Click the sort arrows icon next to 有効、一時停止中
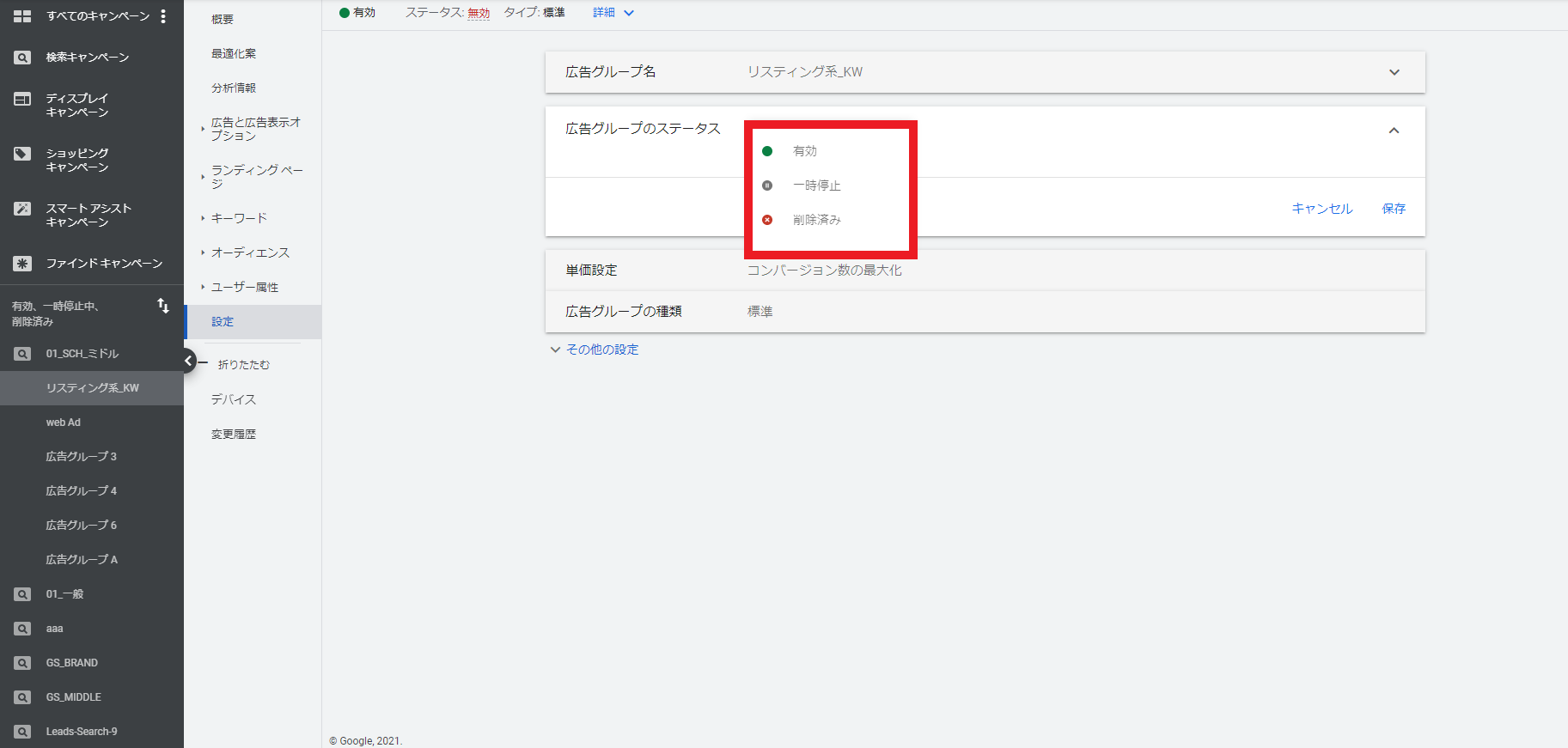Image resolution: width=1568 pixels, height=748 pixels. point(163,306)
